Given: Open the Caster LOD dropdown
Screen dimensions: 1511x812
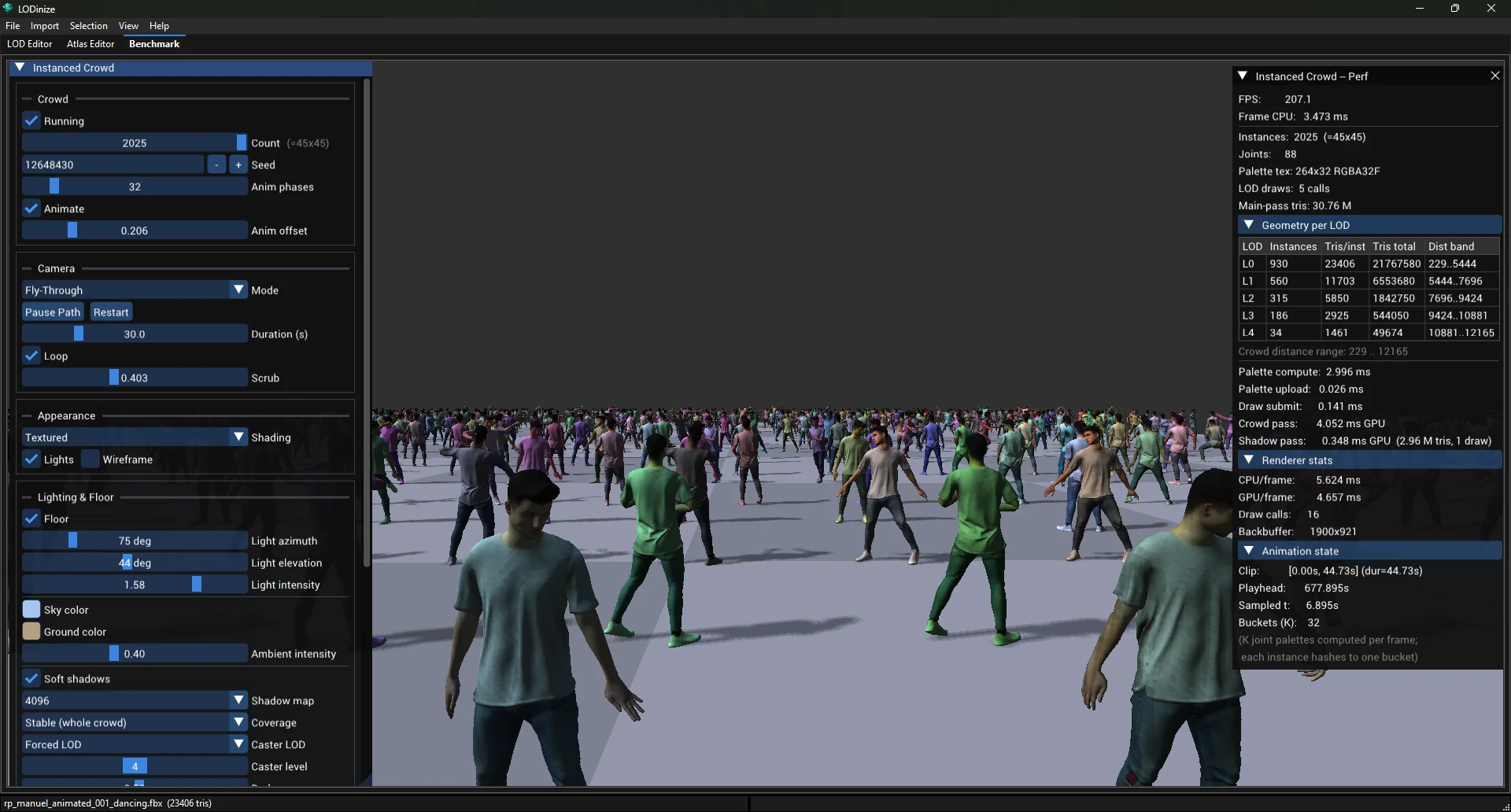Looking at the screenshot, I should pos(135,744).
